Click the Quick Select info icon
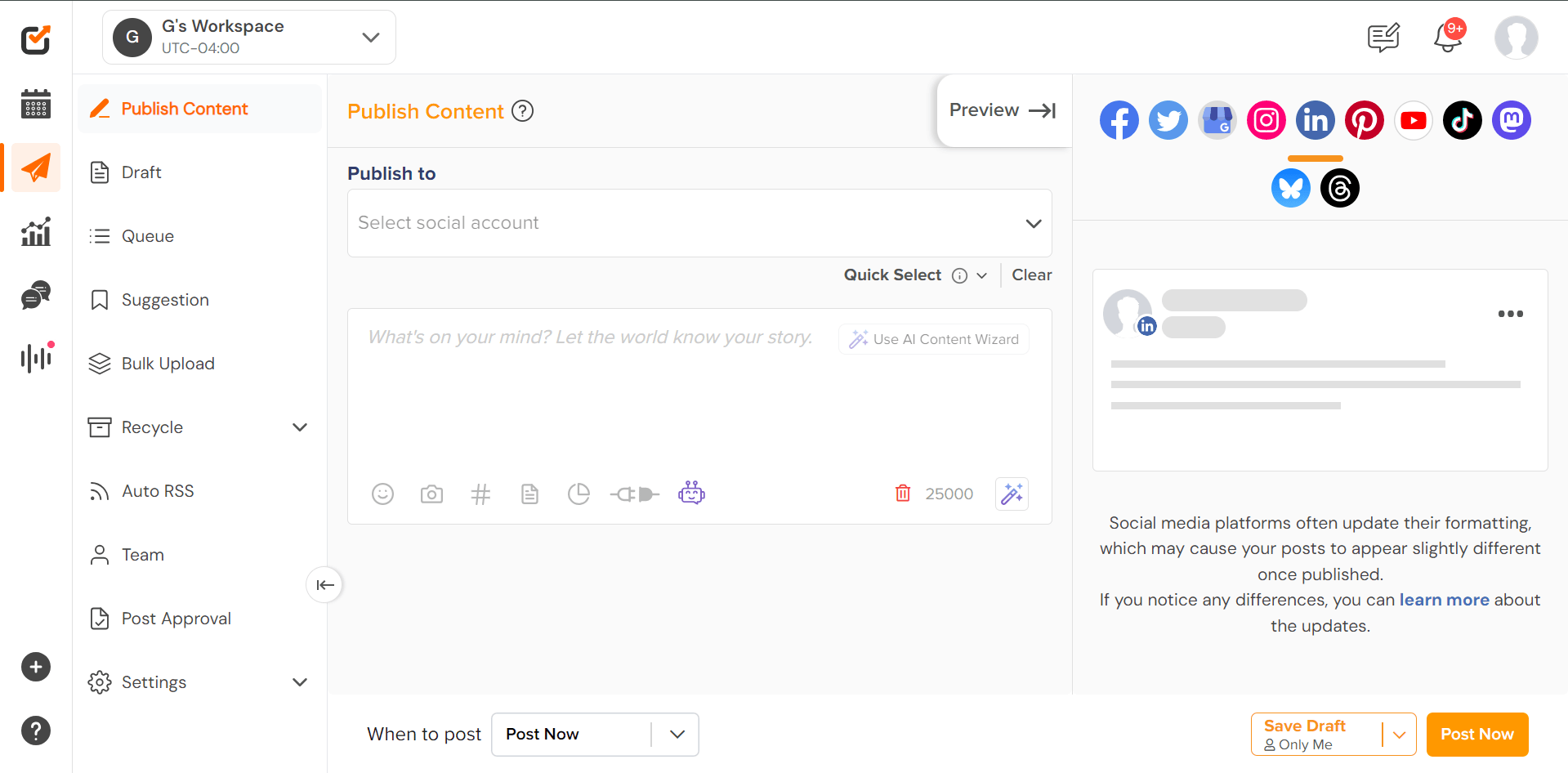The image size is (1568, 773). coord(960,275)
